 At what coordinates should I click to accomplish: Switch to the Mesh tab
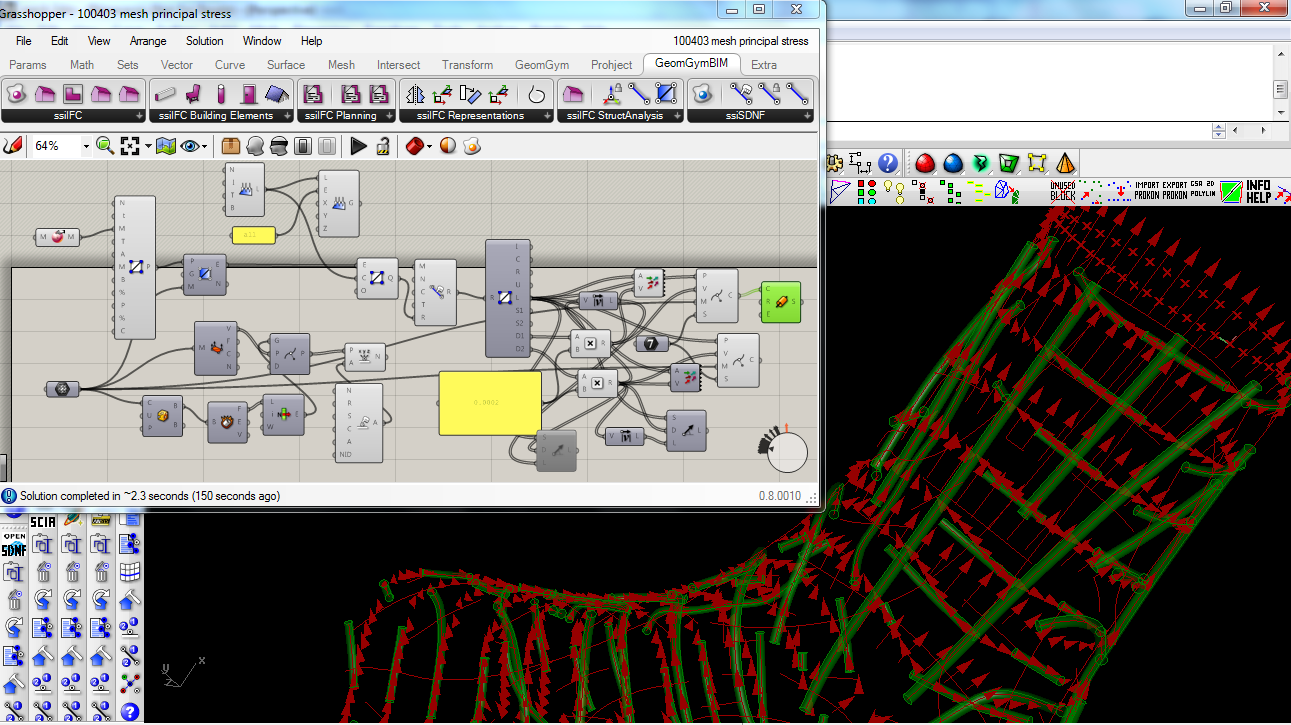tap(341, 65)
